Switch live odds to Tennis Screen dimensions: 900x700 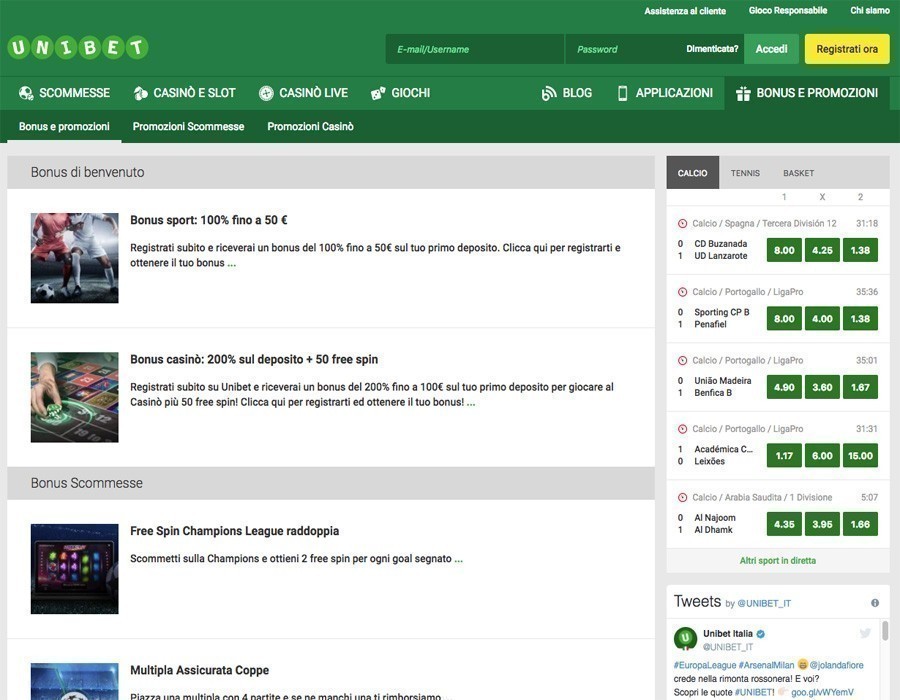coord(745,173)
